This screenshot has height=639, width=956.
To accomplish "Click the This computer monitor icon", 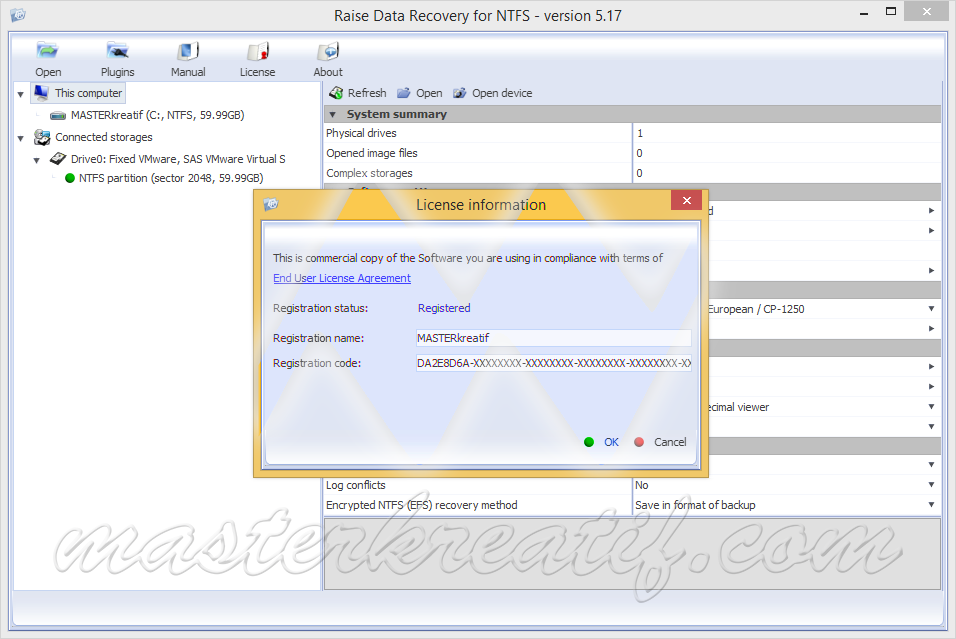I will (41, 93).
